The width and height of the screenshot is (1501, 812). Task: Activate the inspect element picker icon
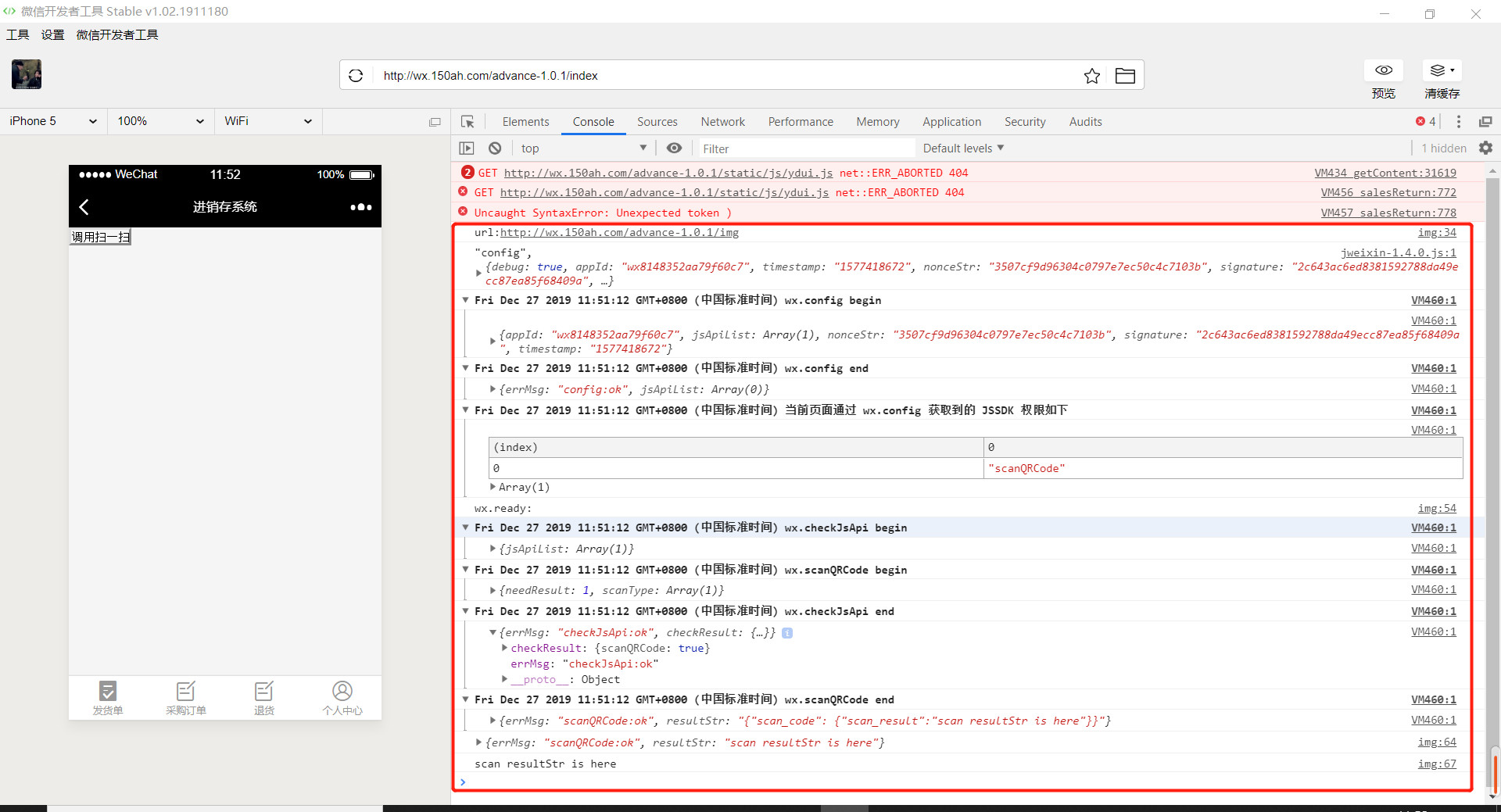(x=467, y=122)
